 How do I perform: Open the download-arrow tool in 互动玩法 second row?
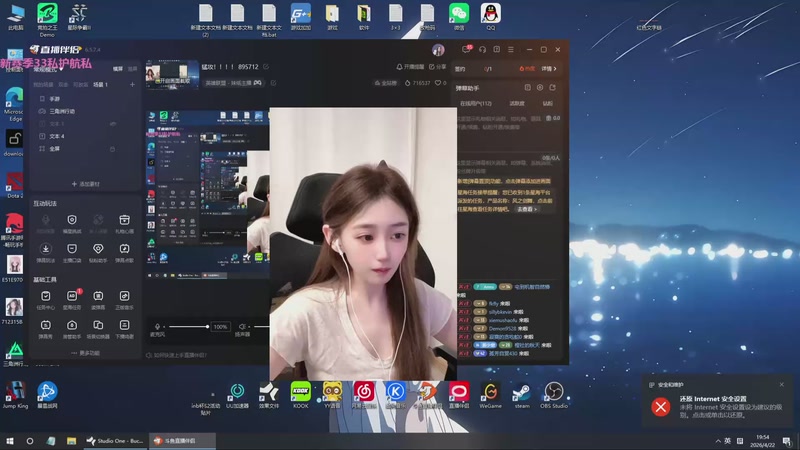click(x=45, y=252)
